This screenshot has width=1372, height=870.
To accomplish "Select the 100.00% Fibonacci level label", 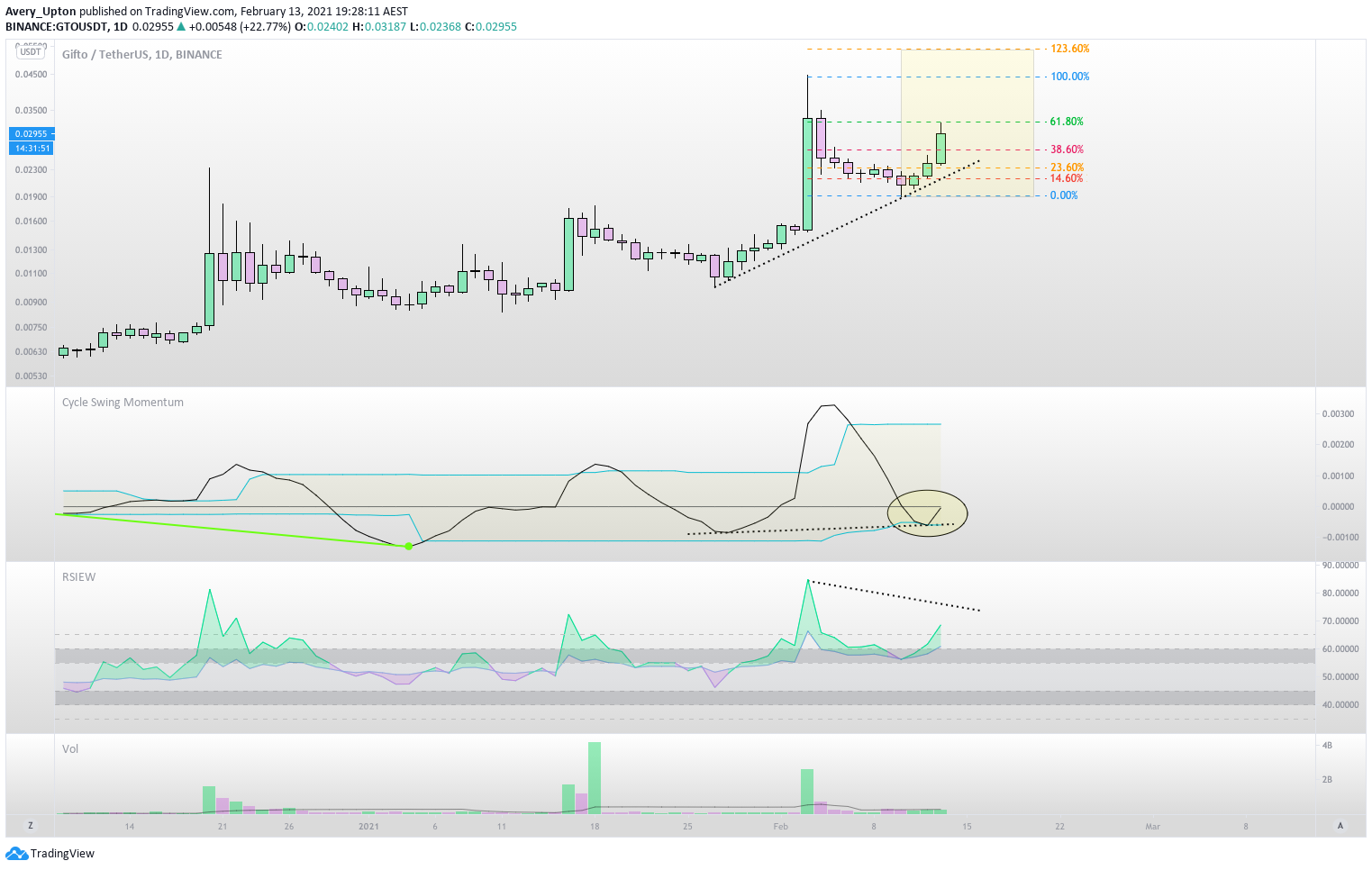I will click(x=1069, y=77).
